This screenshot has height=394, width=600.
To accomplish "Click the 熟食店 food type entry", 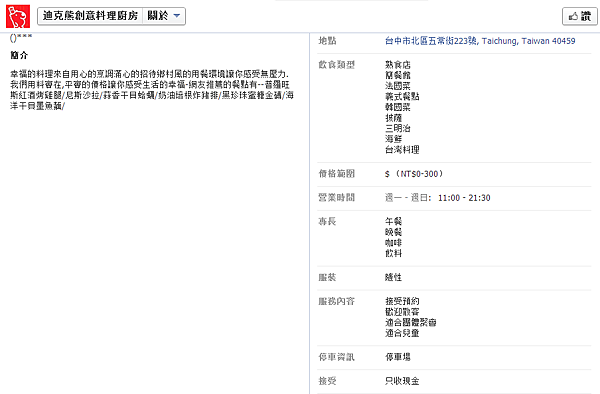I will pyautogui.click(x=398, y=65).
